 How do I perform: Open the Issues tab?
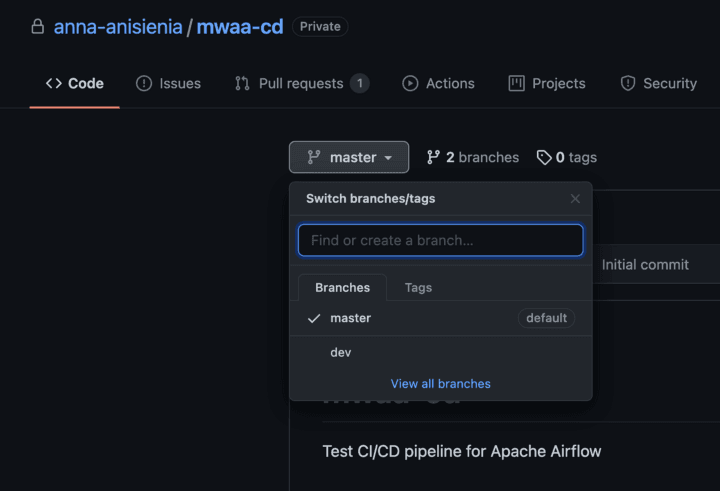click(x=169, y=84)
